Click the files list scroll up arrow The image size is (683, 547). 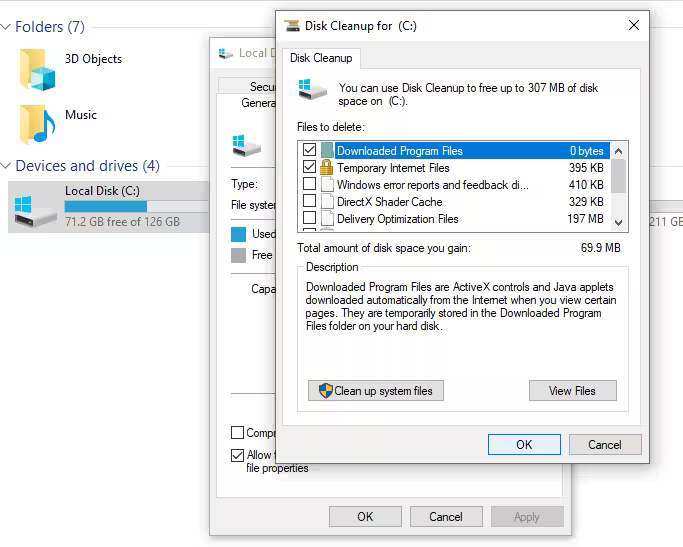(619, 151)
